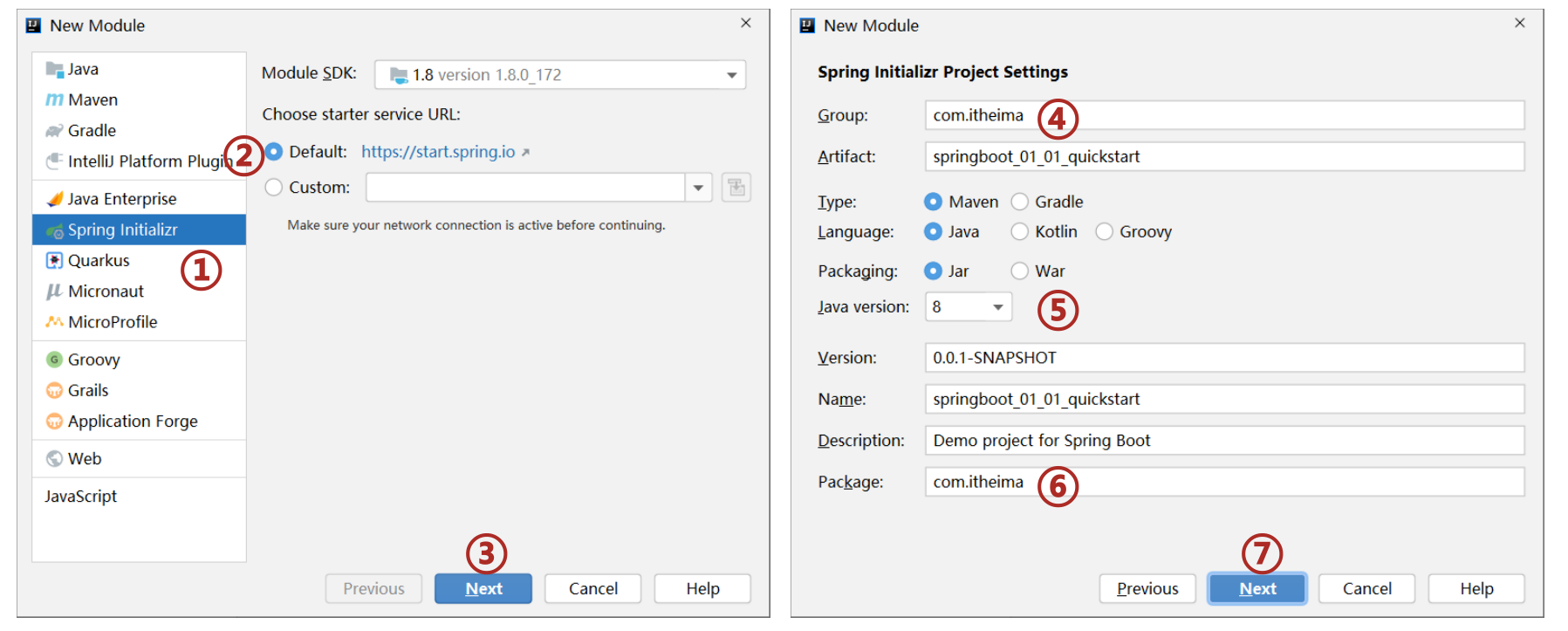This screenshot has height=631, width=1568.
Task: Select the Default starter URL radio button
Action: [274, 152]
